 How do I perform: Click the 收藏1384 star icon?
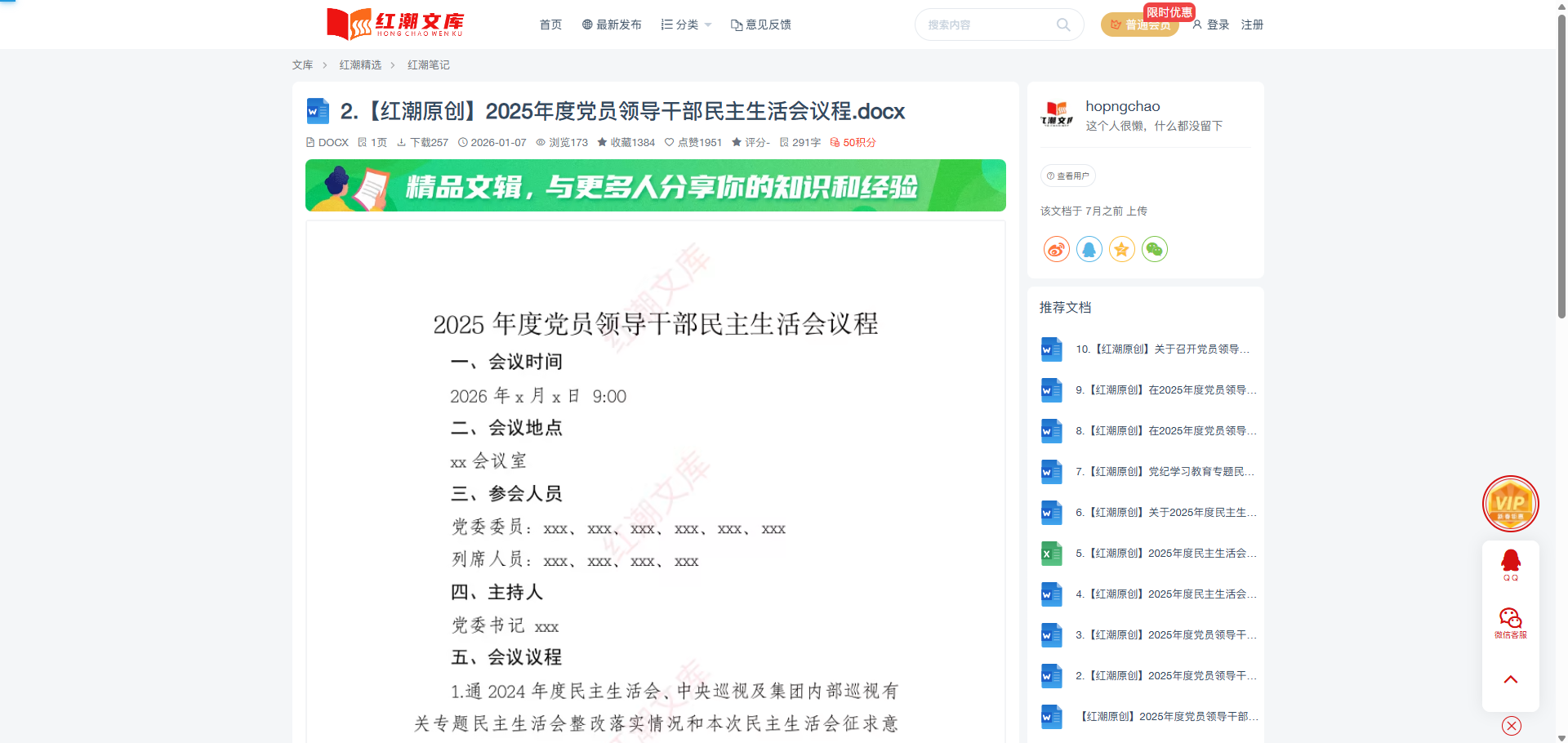tap(602, 142)
